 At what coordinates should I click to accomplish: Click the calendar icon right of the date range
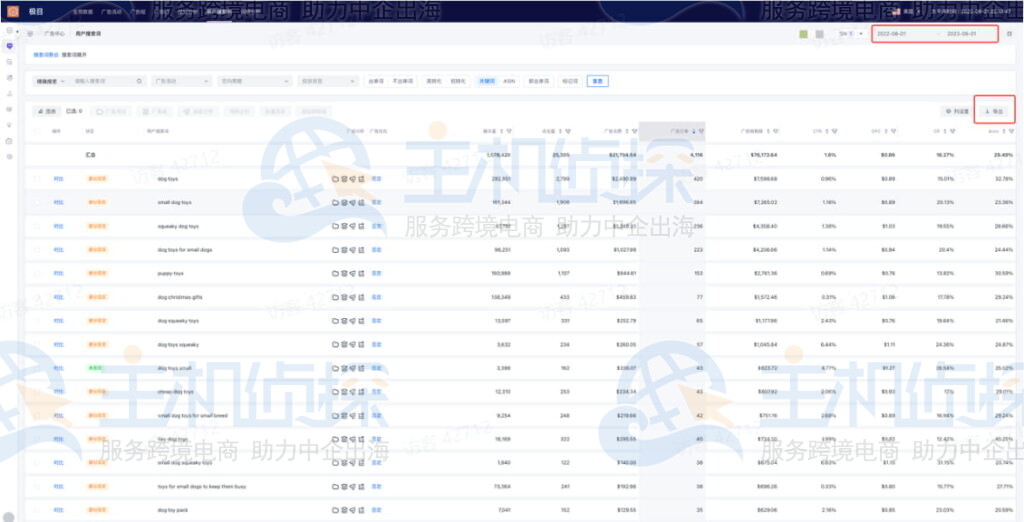pyautogui.click(x=1009, y=33)
